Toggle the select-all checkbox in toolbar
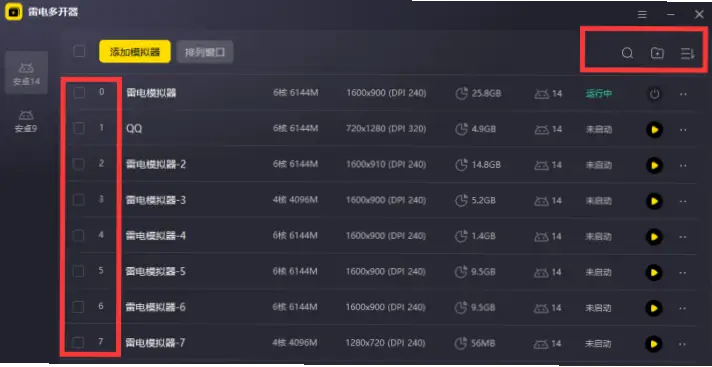 click(79, 51)
